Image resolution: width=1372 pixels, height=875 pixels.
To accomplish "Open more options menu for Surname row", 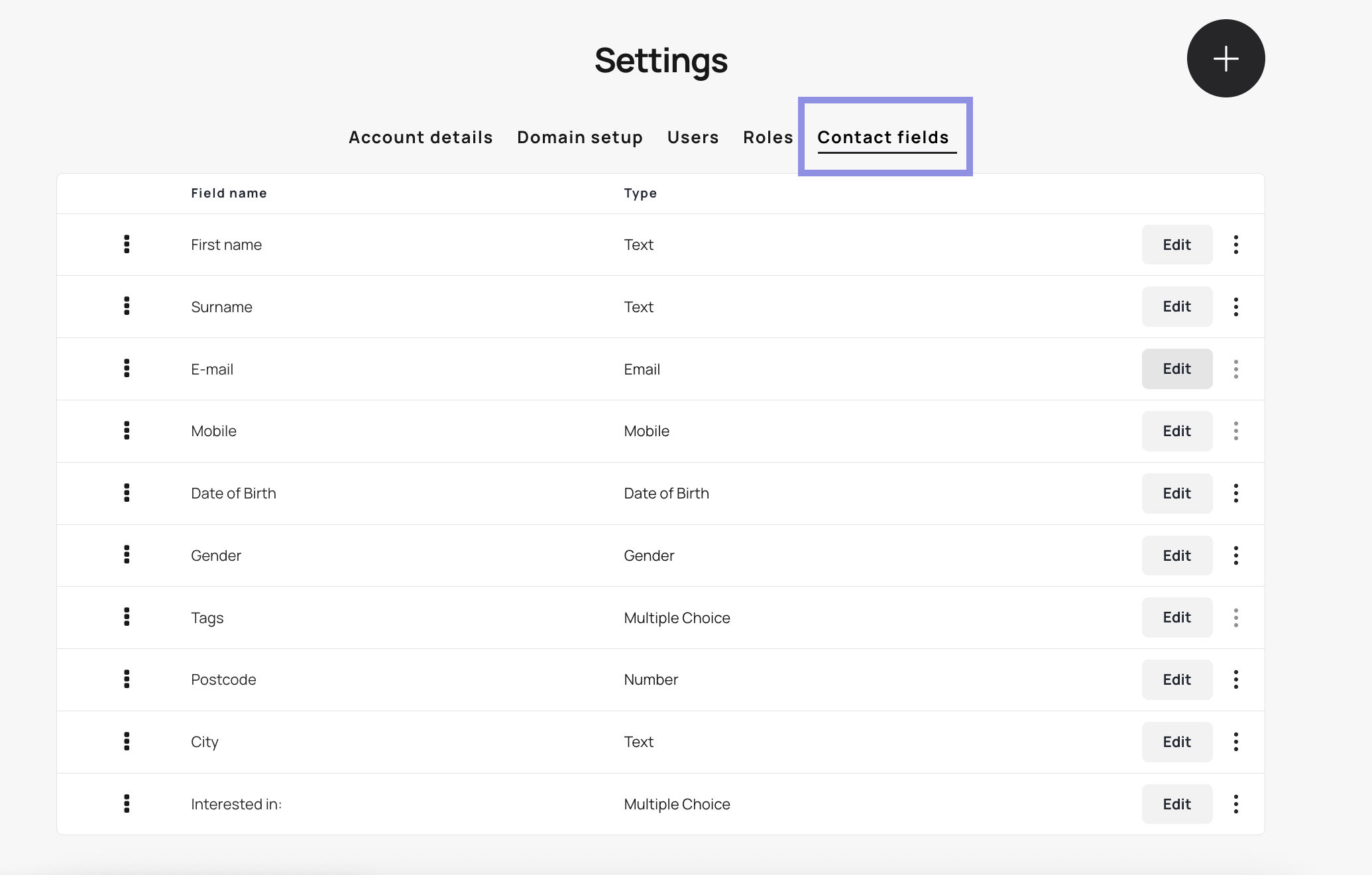I will (1235, 306).
